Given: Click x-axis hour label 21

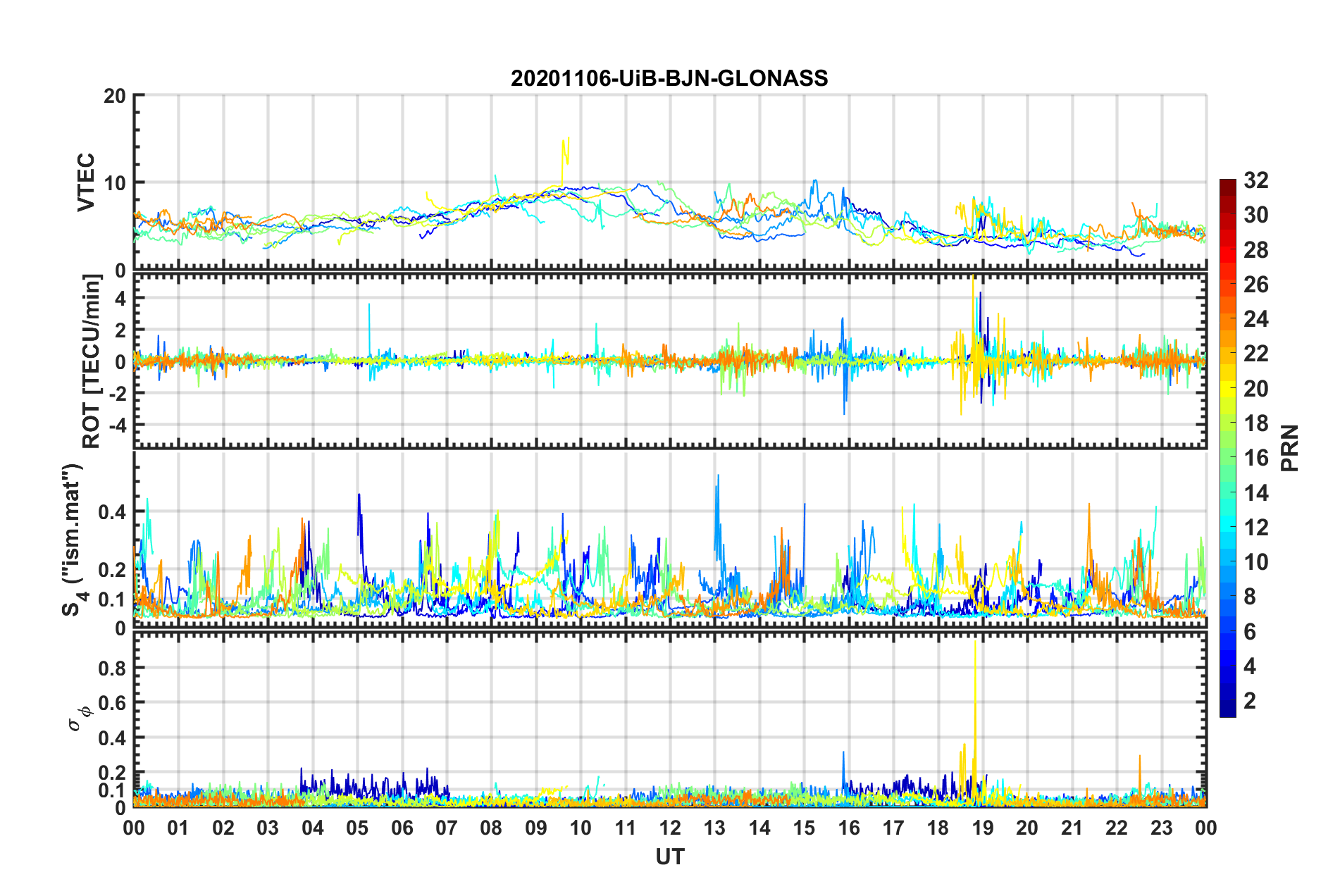Looking at the screenshot, I should tap(1072, 828).
